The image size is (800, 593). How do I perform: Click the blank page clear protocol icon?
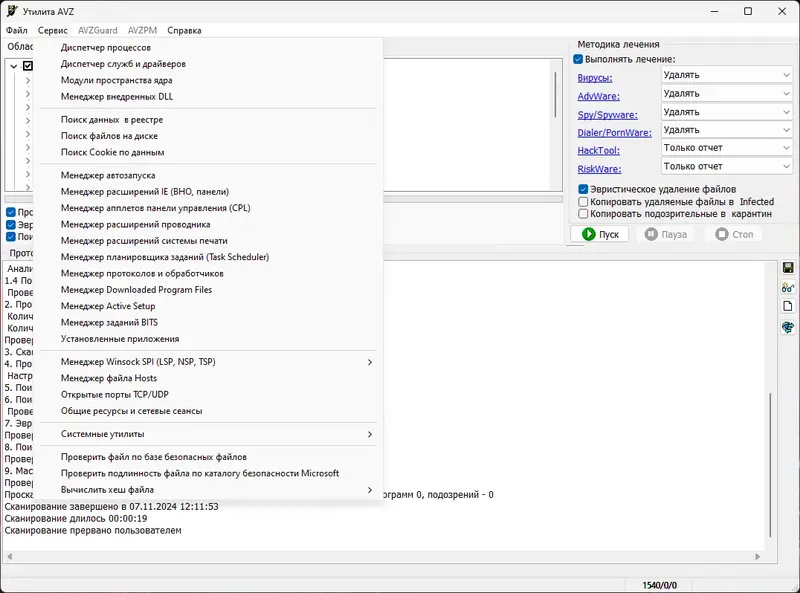[788, 306]
